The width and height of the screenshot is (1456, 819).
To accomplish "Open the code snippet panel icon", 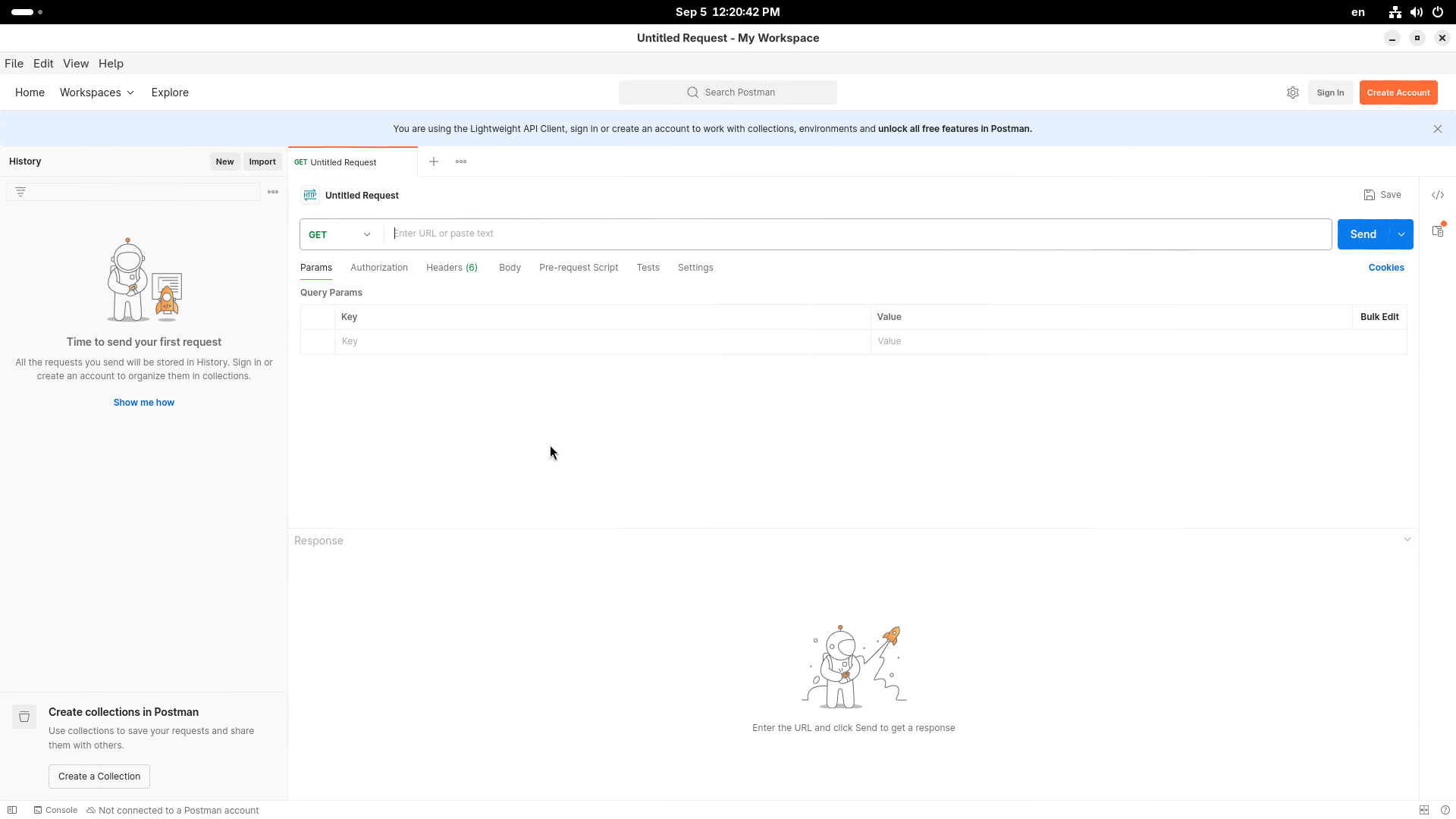I will pos(1438,195).
